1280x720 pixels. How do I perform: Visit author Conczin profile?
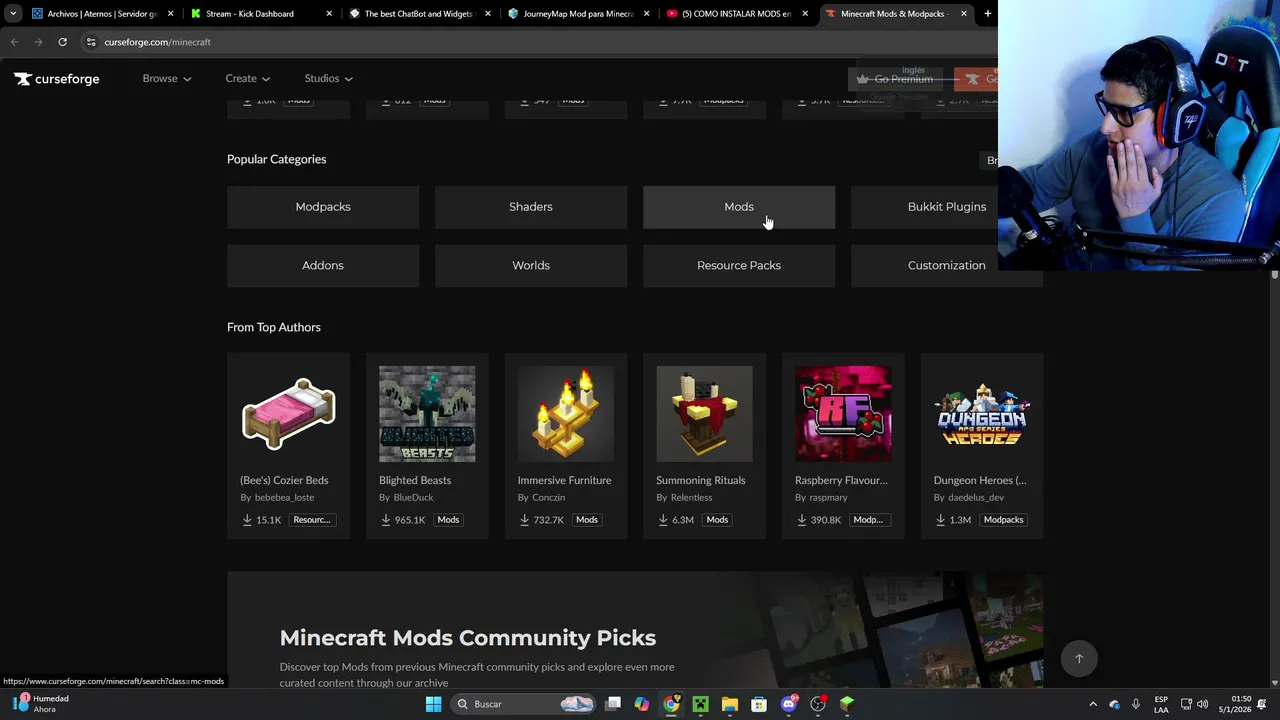(x=548, y=498)
